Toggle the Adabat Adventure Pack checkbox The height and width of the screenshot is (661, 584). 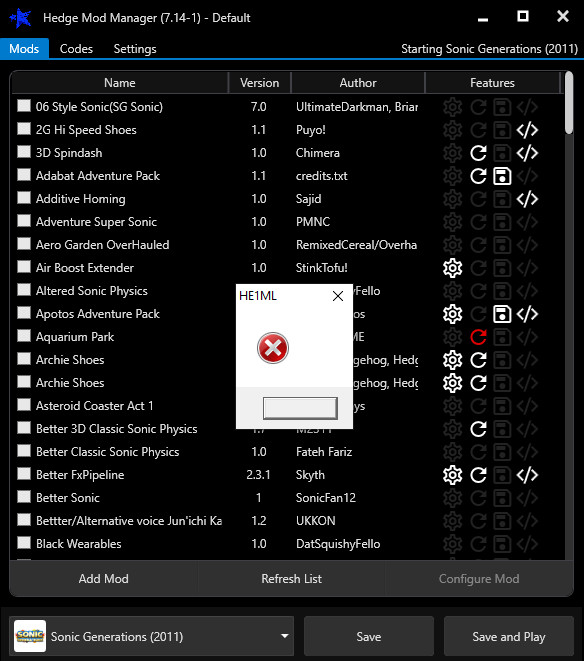(x=24, y=175)
